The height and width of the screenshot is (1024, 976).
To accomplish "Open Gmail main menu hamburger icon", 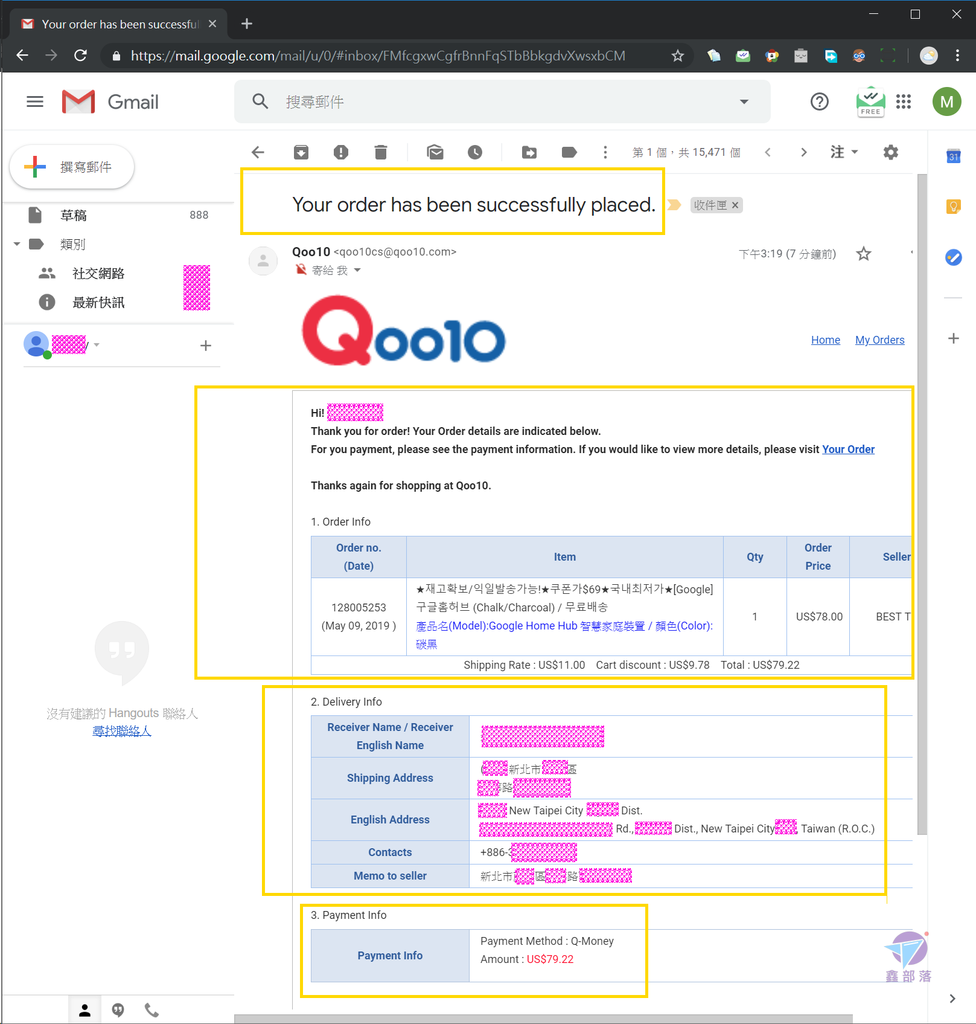I will 35,102.
